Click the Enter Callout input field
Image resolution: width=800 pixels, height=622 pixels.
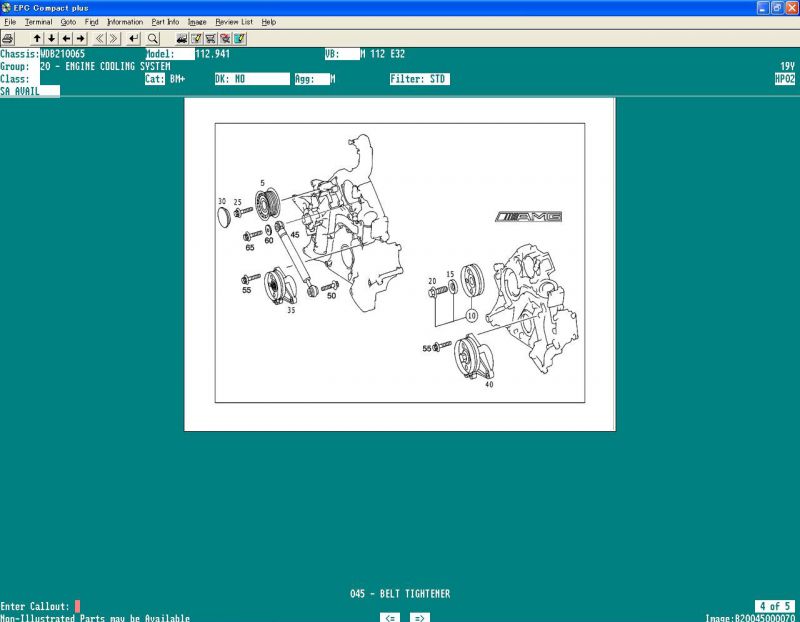[77, 606]
